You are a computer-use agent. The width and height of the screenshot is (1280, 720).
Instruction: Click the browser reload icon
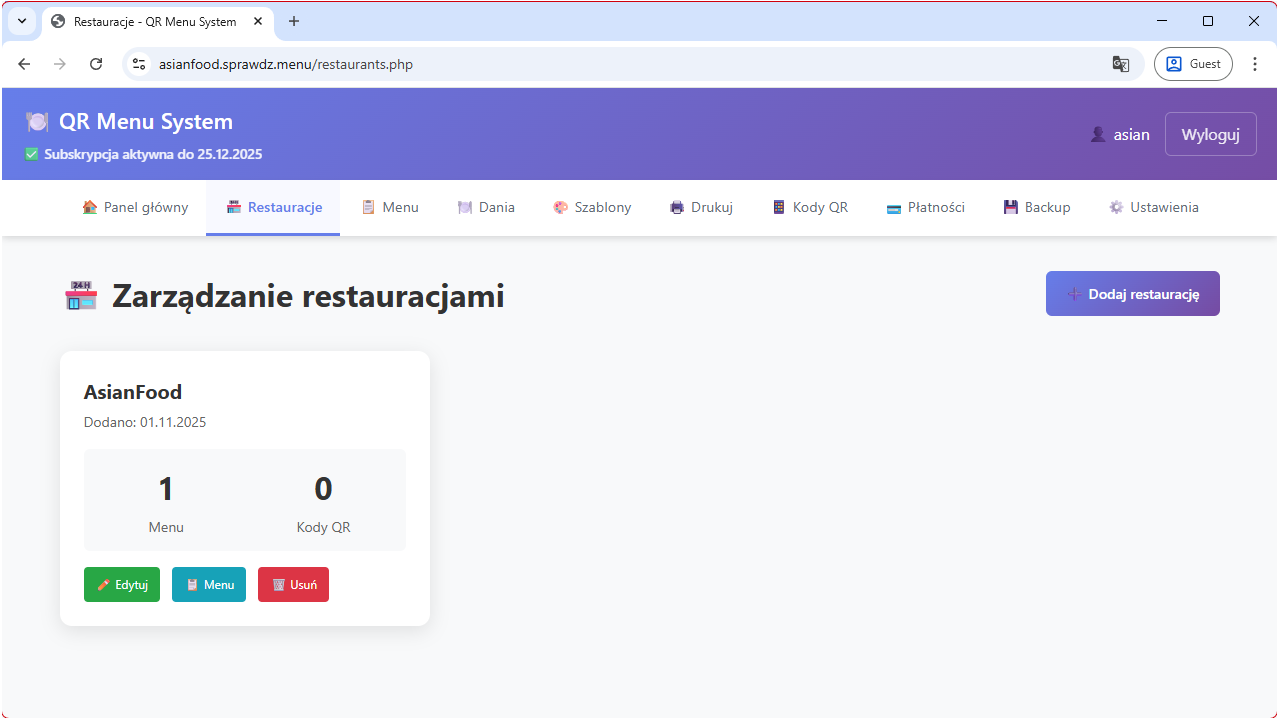pyautogui.click(x=96, y=63)
